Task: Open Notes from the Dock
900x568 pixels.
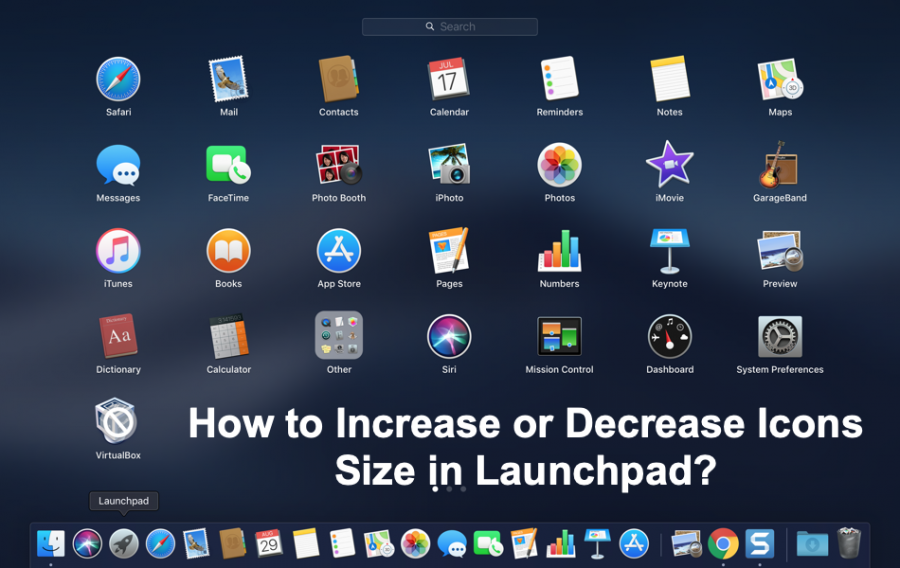Action: pyautogui.click(x=305, y=543)
